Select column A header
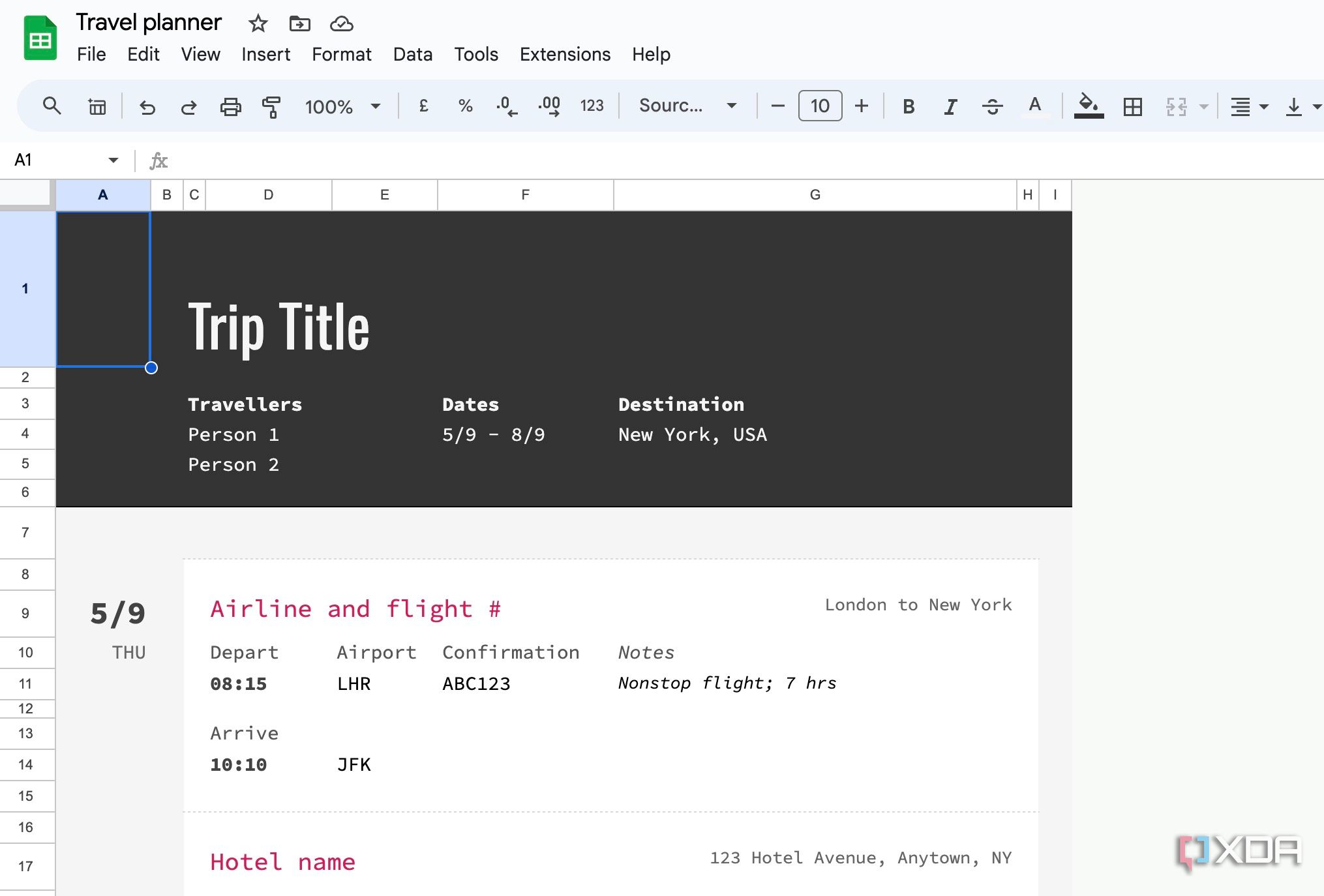 coord(103,195)
